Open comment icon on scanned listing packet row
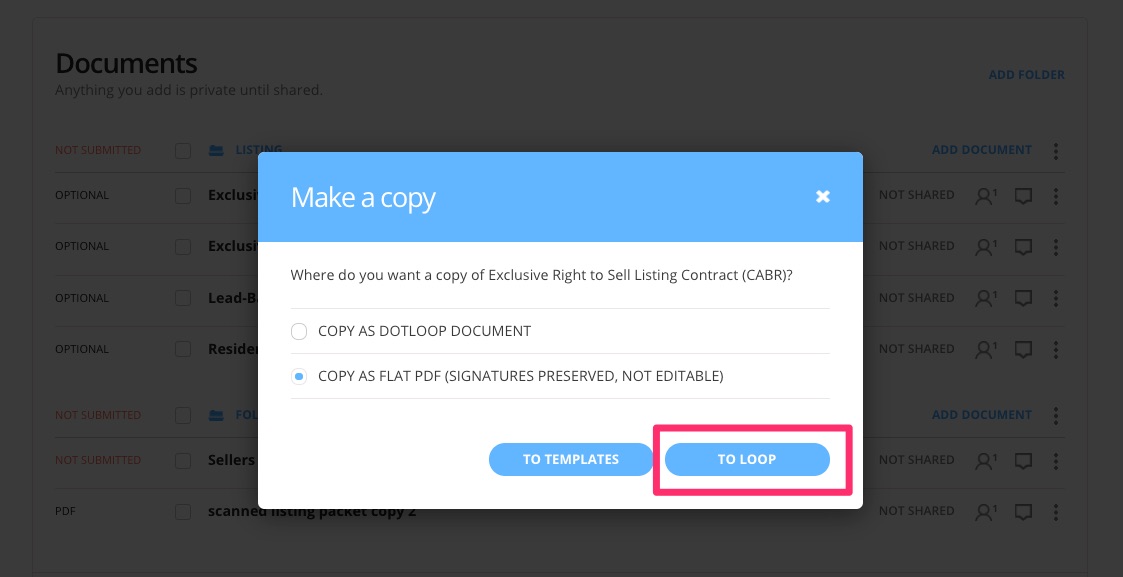The height and width of the screenshot is (577, 1123). coord(1023,512)
